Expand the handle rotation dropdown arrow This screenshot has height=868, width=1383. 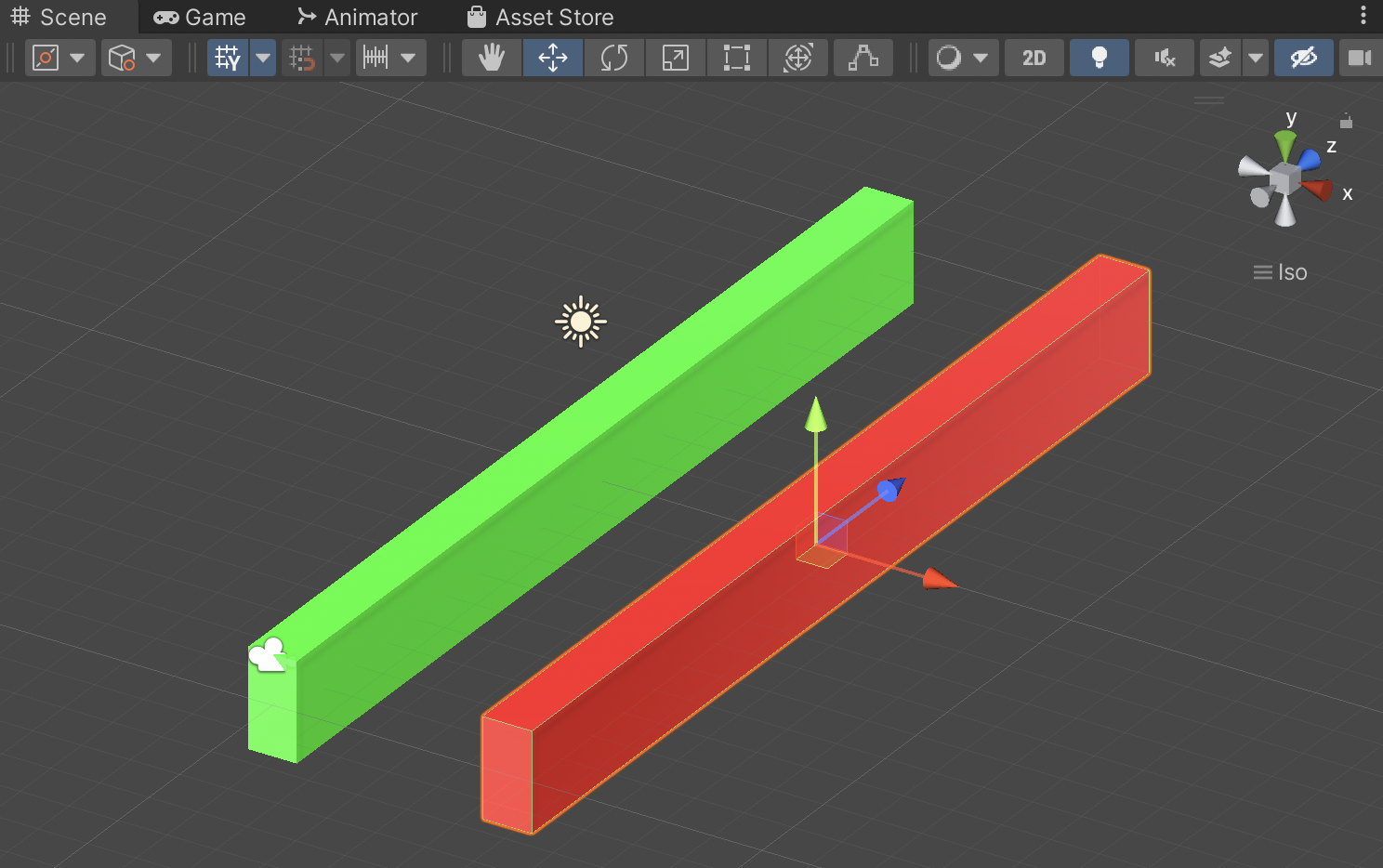(x=154, y=58)
